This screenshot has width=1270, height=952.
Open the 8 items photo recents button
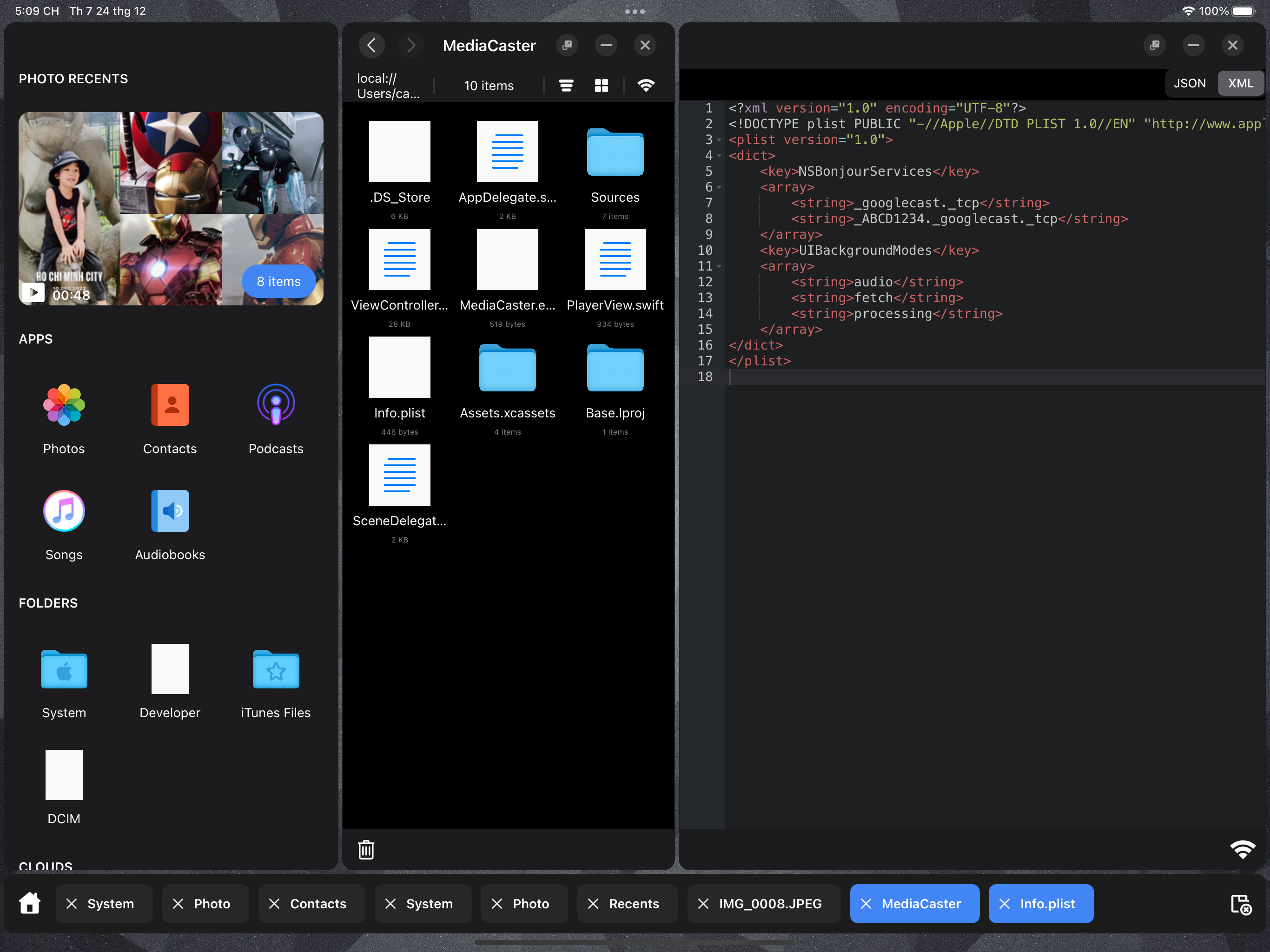click(278, 281)
